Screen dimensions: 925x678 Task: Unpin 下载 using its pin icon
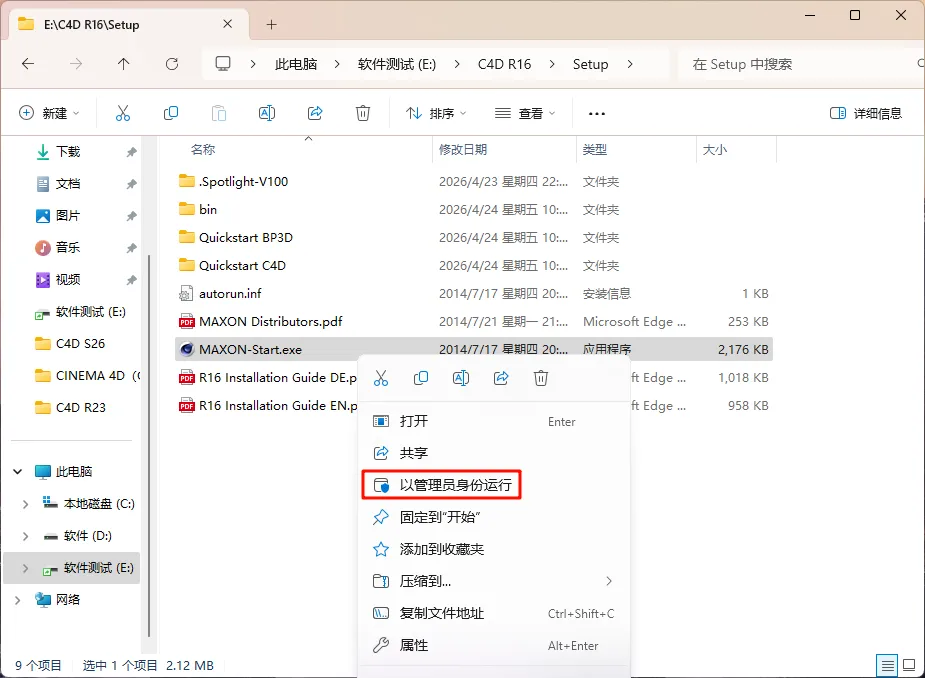[131, 152]
